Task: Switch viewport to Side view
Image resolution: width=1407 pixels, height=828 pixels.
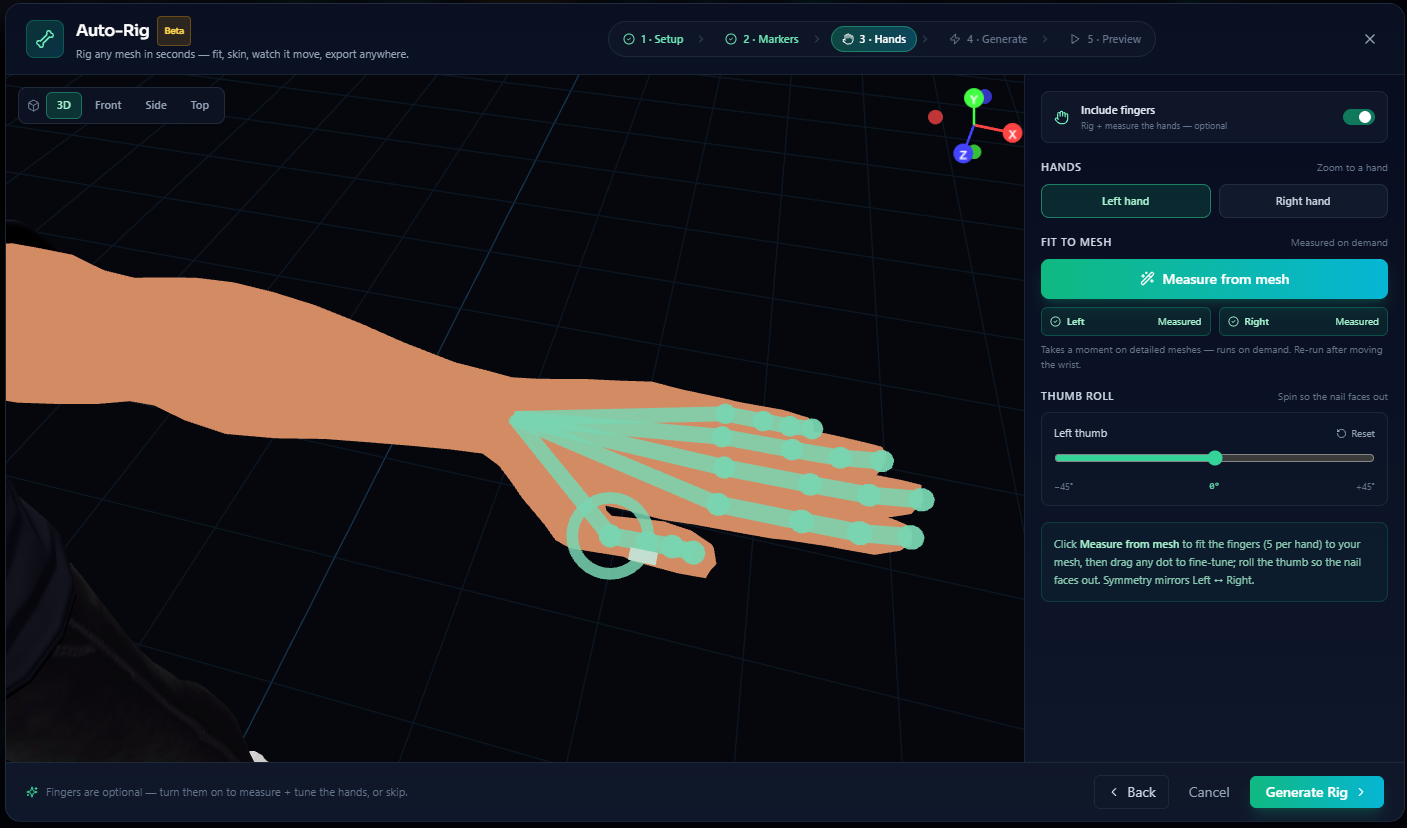Action: (x=156, y=105)
